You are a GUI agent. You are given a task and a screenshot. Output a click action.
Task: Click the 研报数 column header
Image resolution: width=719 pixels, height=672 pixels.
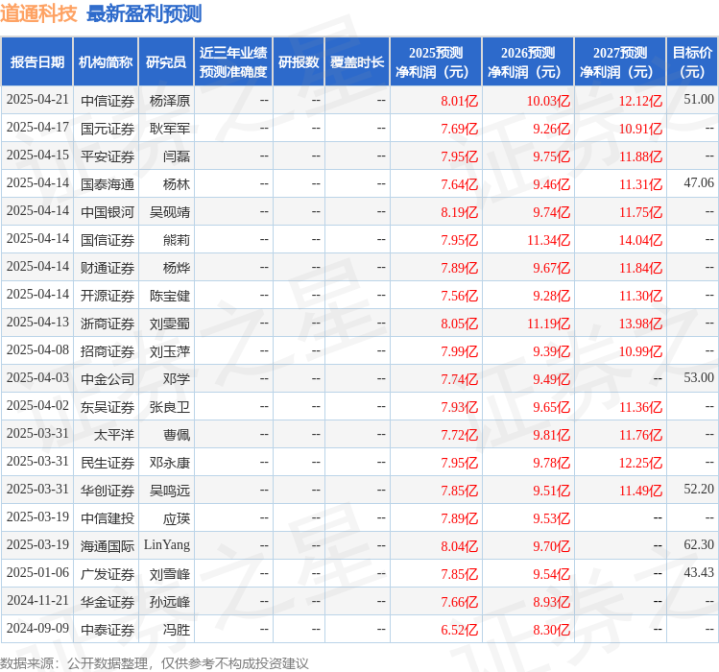point(299,62)
